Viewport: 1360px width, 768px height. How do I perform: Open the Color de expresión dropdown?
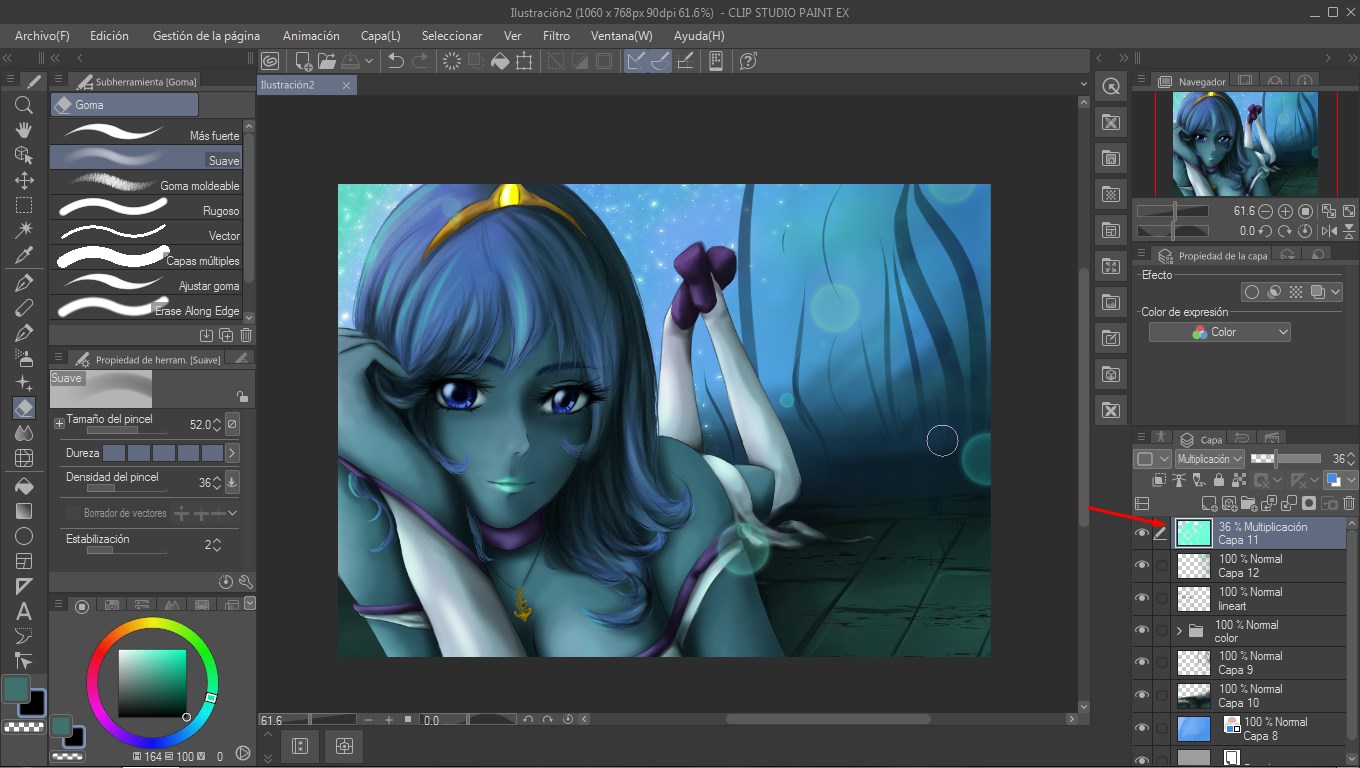1219,332
